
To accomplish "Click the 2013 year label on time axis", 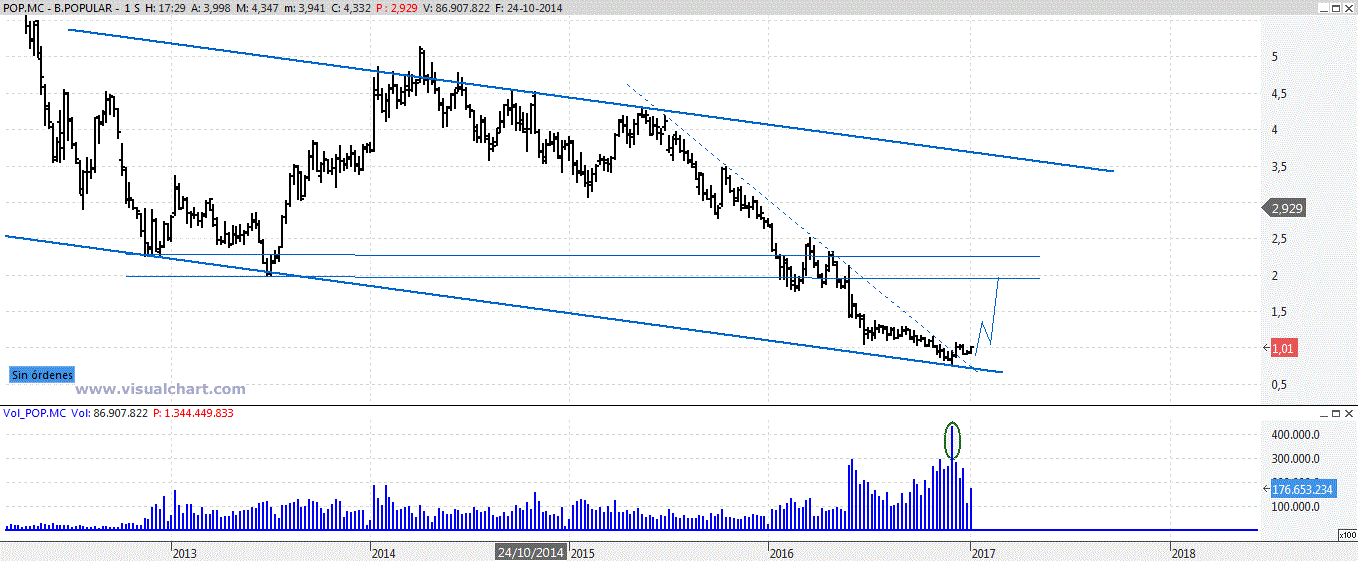I will (x=183, y=552).
